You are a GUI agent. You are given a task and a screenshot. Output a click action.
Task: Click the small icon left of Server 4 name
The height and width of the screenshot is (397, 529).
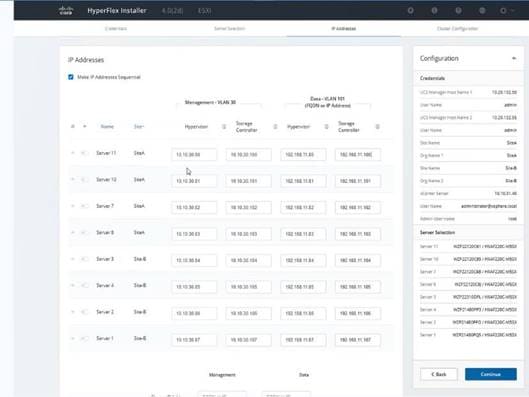[x=84, y=285]
